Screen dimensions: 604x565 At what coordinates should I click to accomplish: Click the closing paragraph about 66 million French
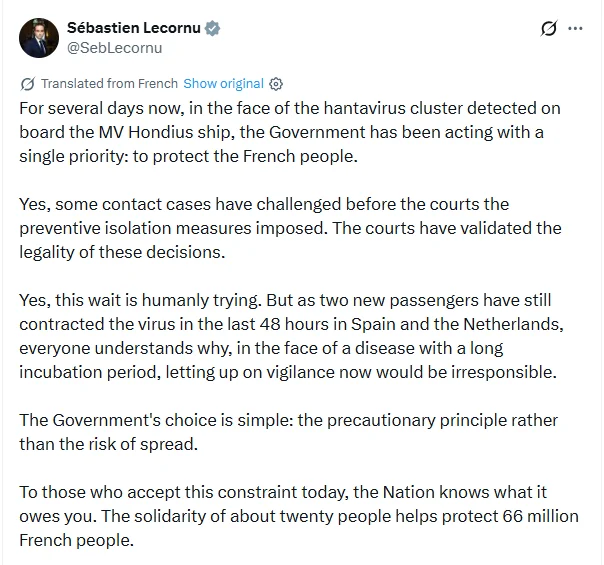[x=299, y=516]
